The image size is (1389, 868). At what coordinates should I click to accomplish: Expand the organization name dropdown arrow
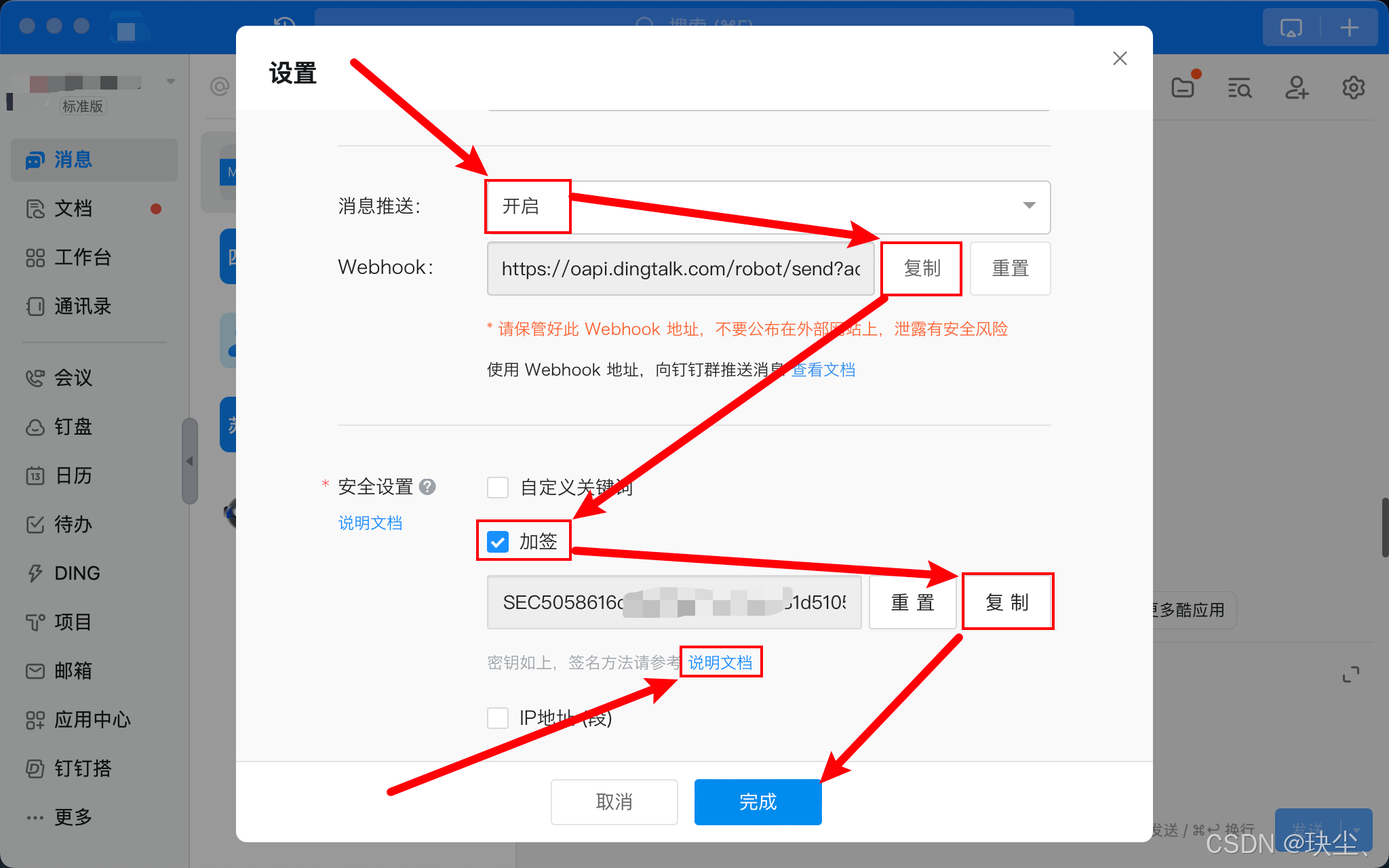pyautogui.click(x=171, y=81)
